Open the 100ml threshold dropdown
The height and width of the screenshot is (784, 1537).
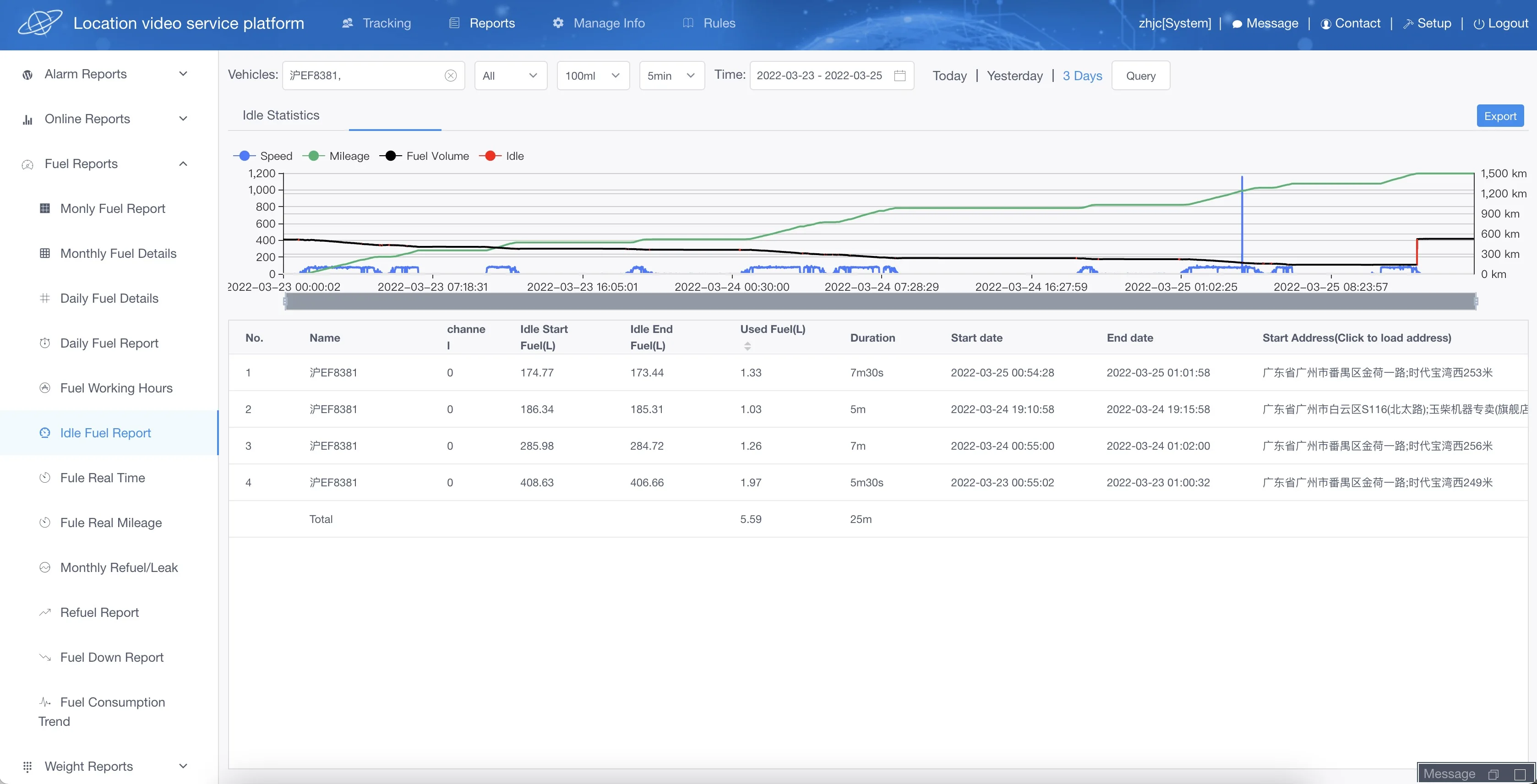(593, 76)
